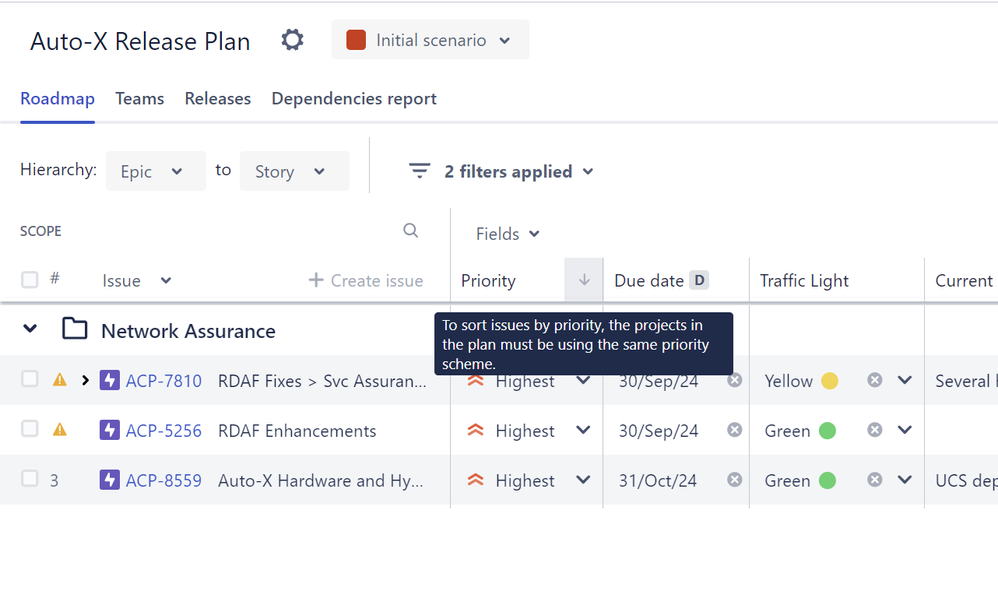Click Create issue button

[x=365, y=281]
